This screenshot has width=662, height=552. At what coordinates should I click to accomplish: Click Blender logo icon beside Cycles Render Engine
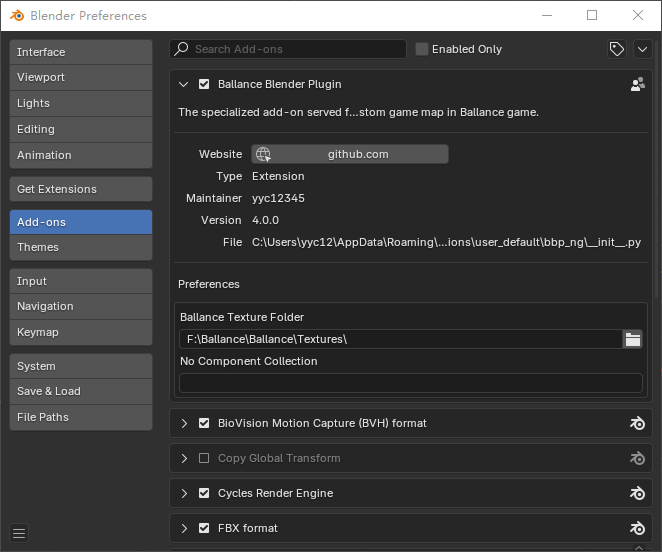pos(637,494)
